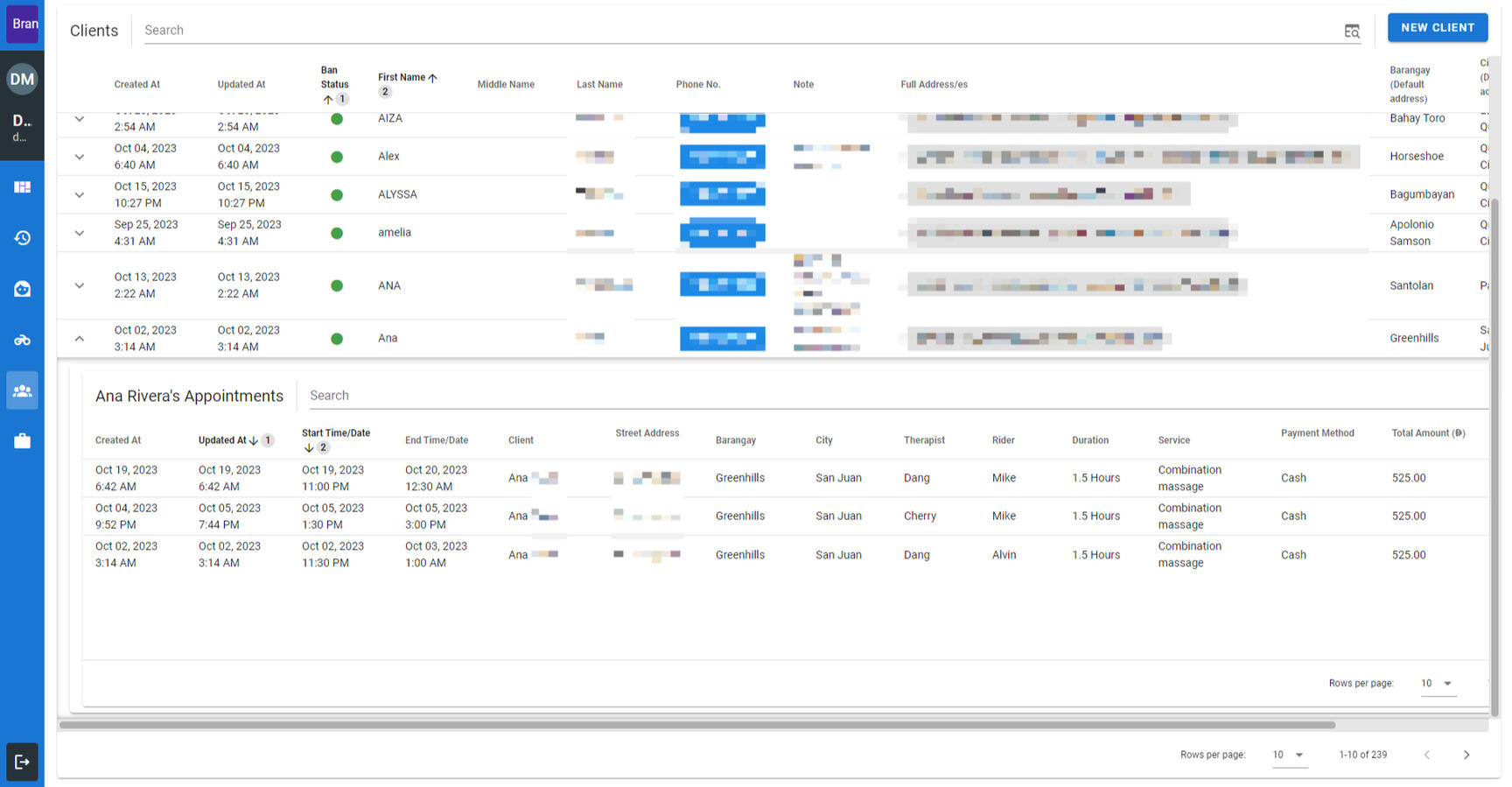Open appointments rows per page dropdown

pos(1438,684)
